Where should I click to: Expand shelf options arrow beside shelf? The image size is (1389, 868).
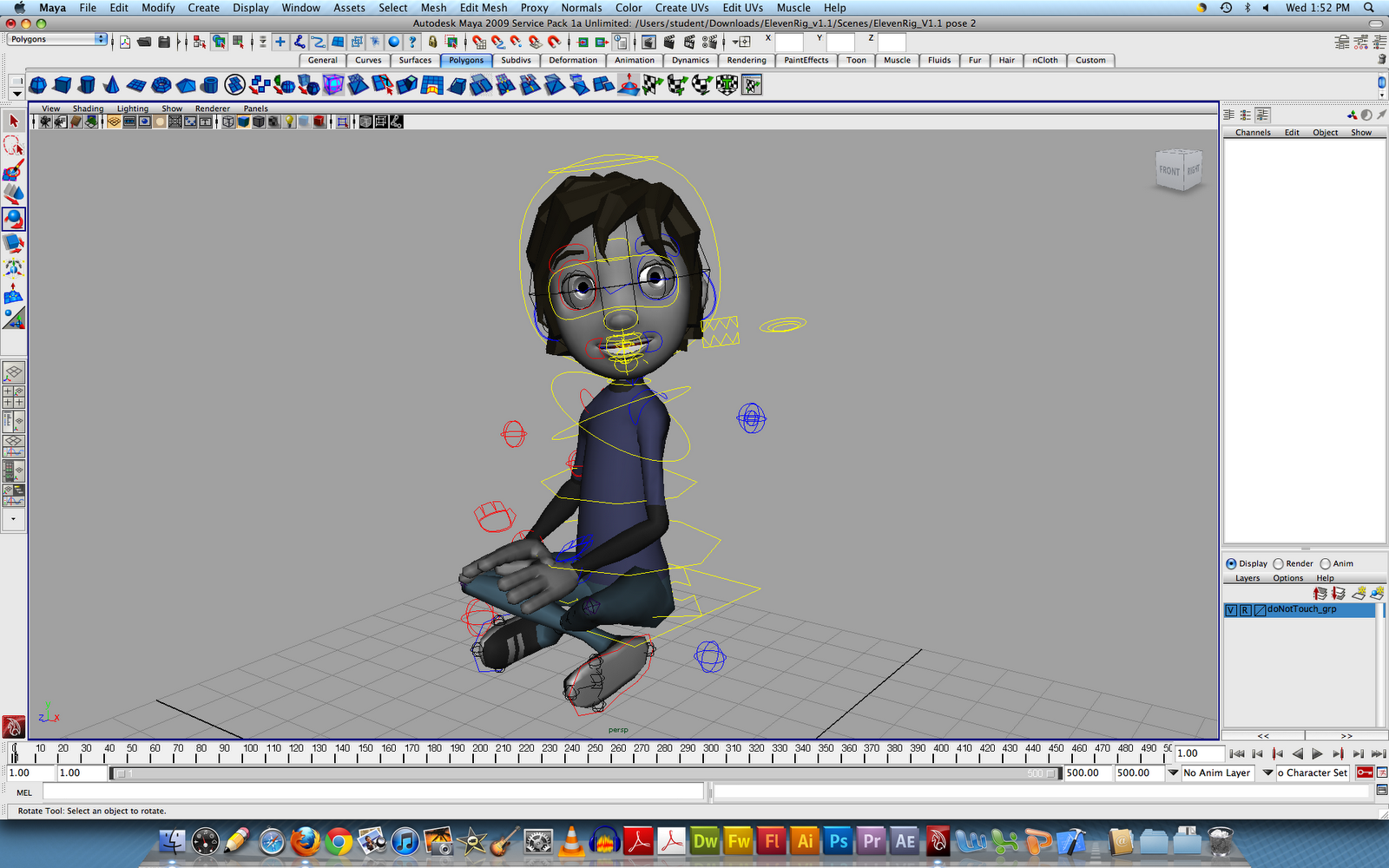click(x=16, y=93)
